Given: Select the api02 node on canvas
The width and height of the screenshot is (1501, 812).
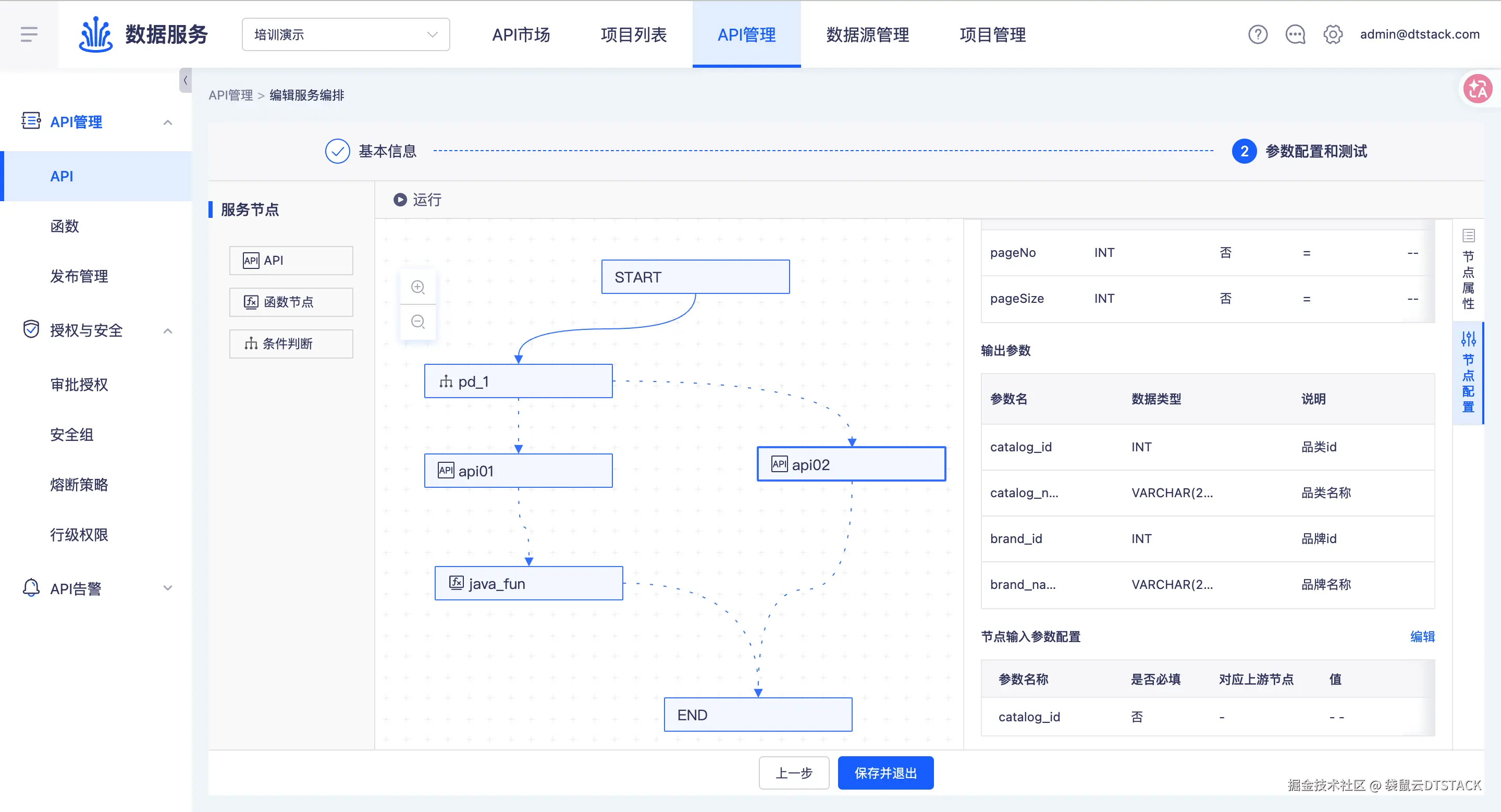Looking at the screenshot, I should click(851, 464).
